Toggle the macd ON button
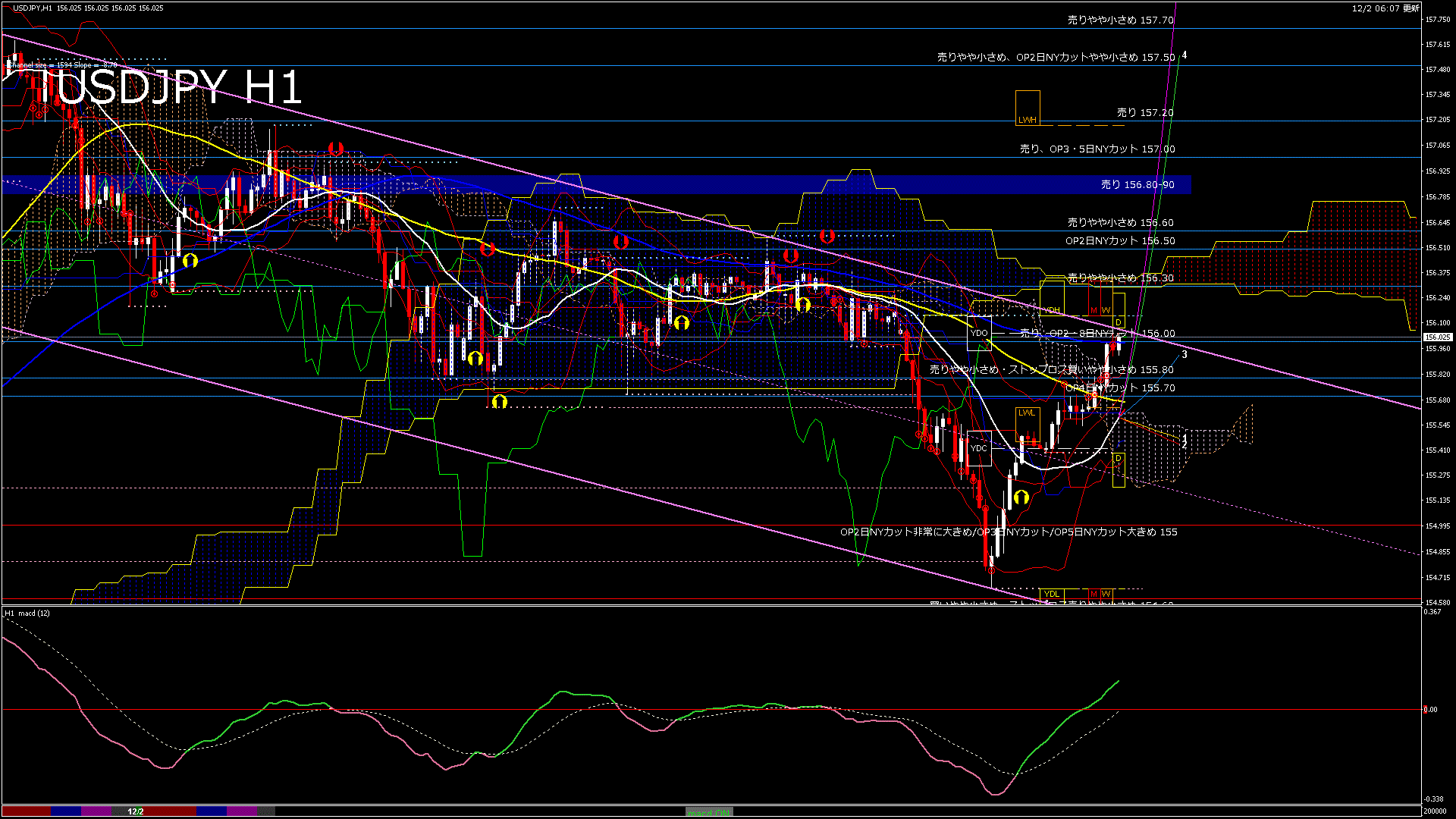The width and height of the screenshot is (1456, 819). click(x=709, y=811)
